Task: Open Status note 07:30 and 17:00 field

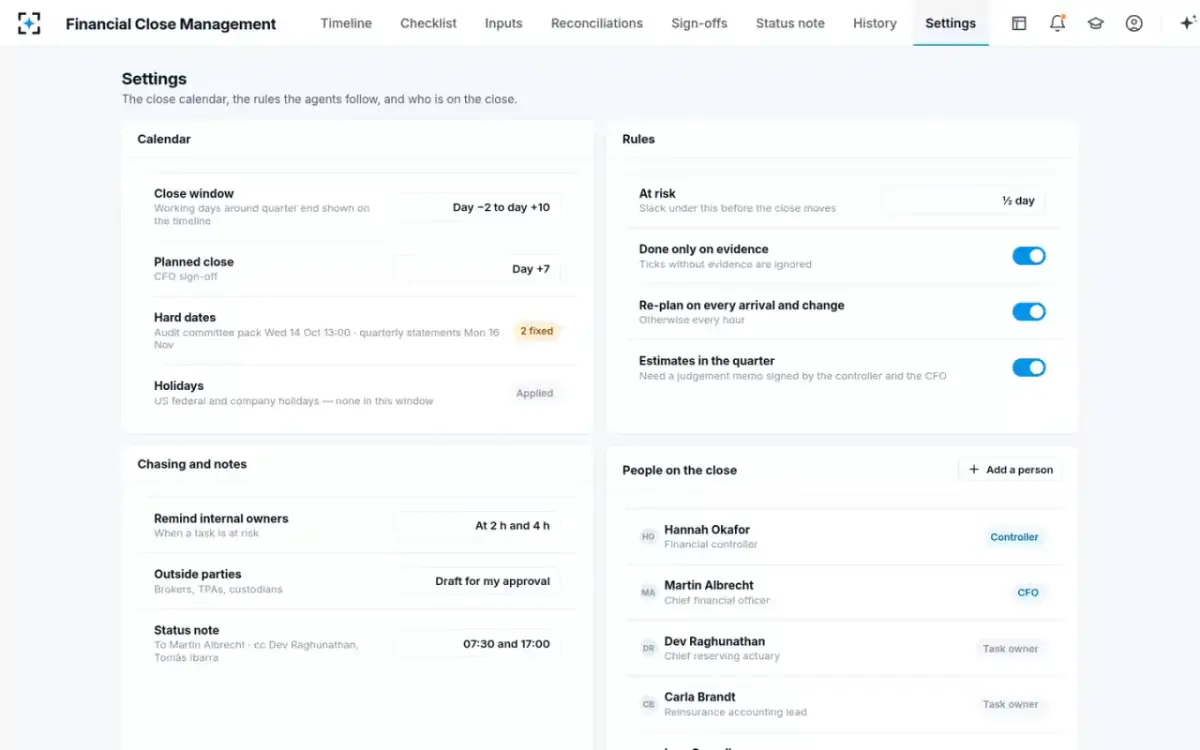Action: pos(479,644)
